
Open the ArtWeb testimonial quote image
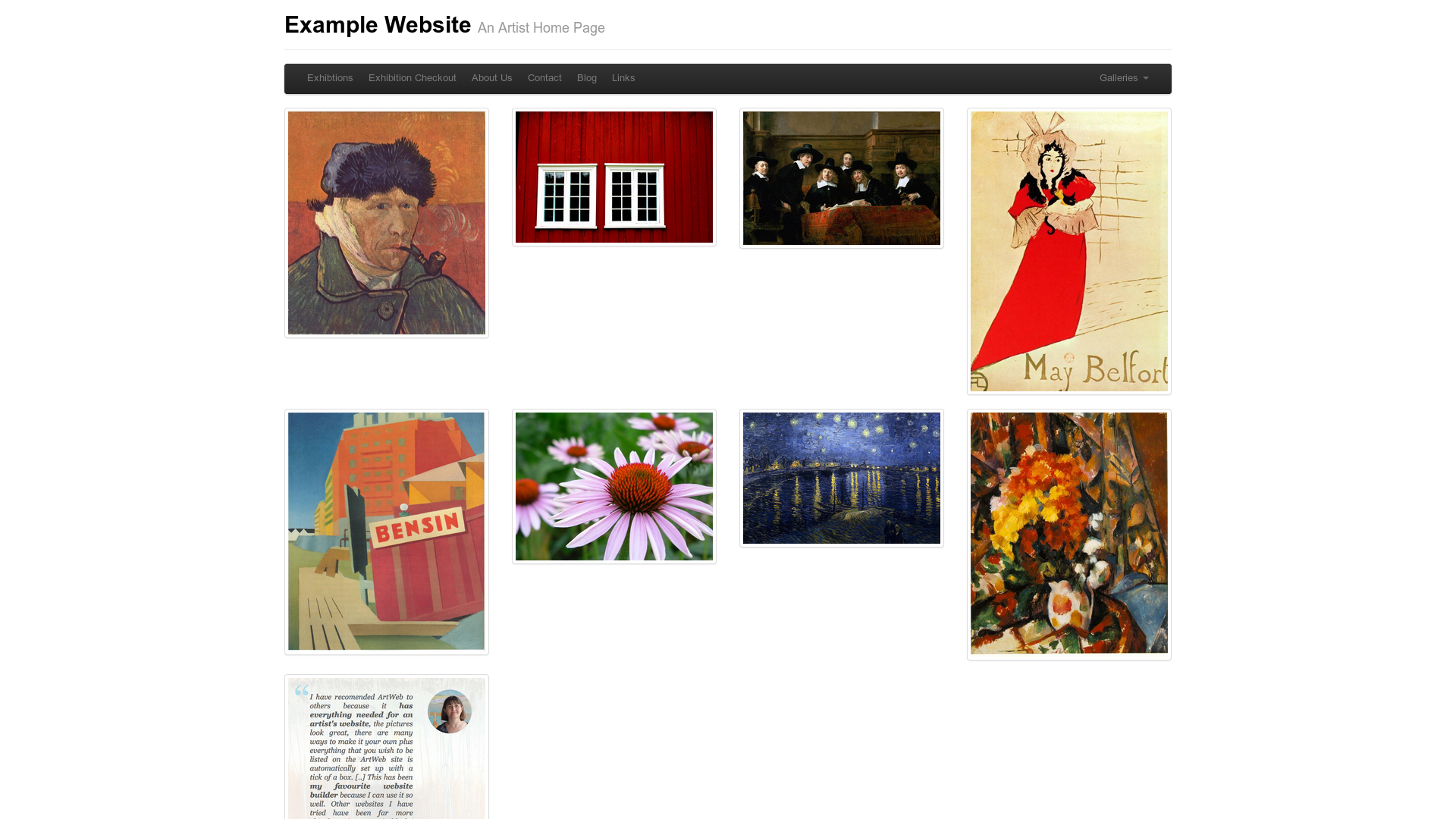point(387,748)
